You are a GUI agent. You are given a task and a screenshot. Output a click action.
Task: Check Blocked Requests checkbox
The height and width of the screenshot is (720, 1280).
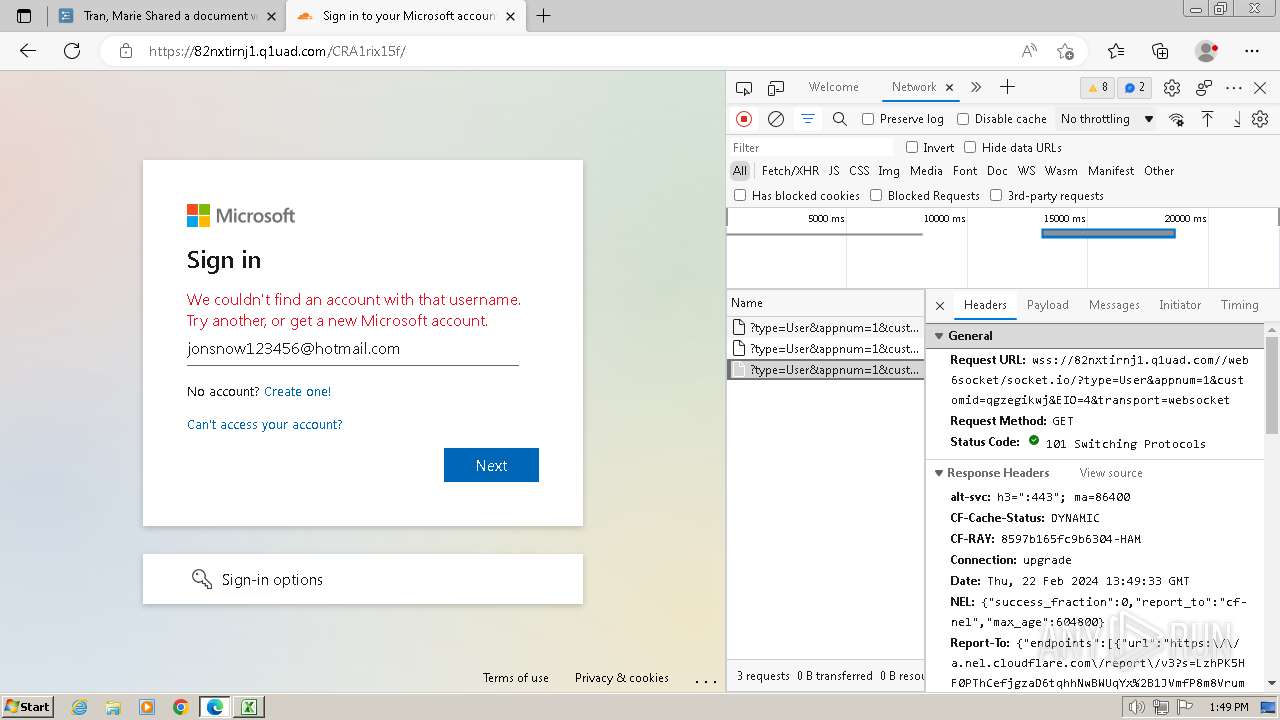pyautogui.click(x=876, y=195)
